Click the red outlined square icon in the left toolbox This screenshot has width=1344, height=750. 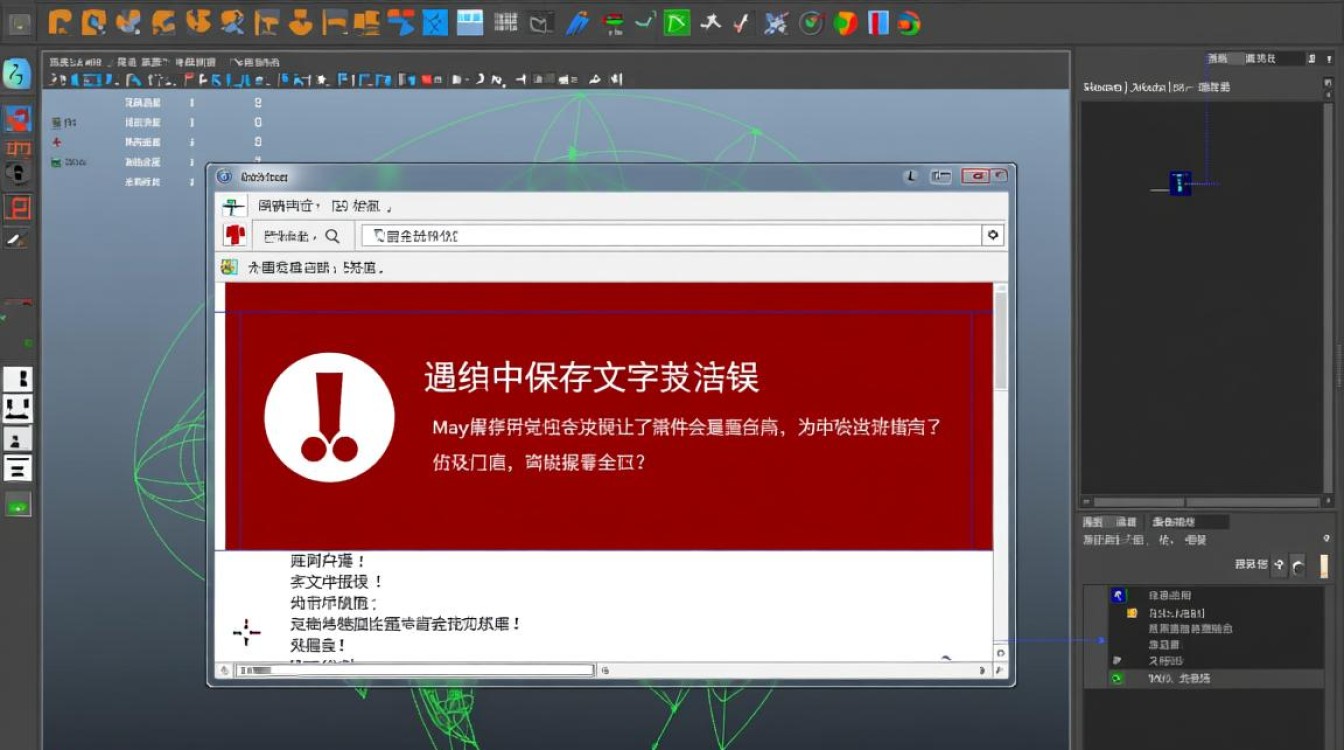coord(18,208)
